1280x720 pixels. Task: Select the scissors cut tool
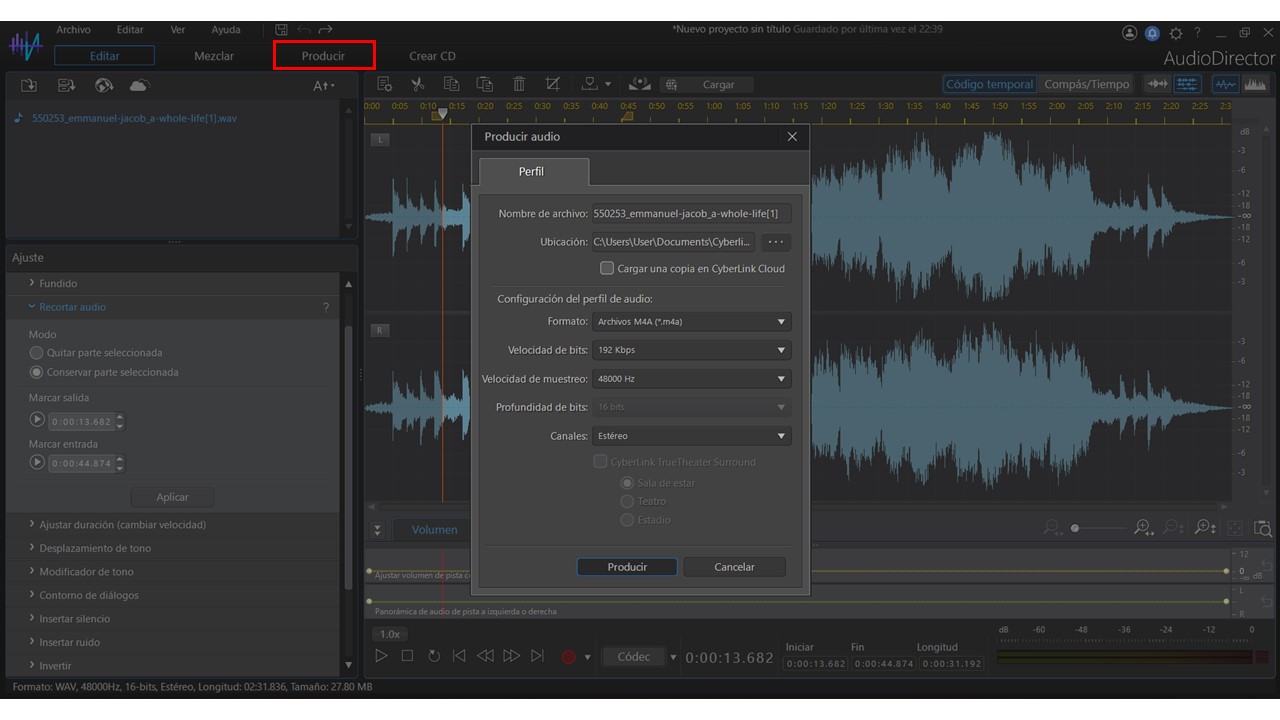tap(418, 84)
